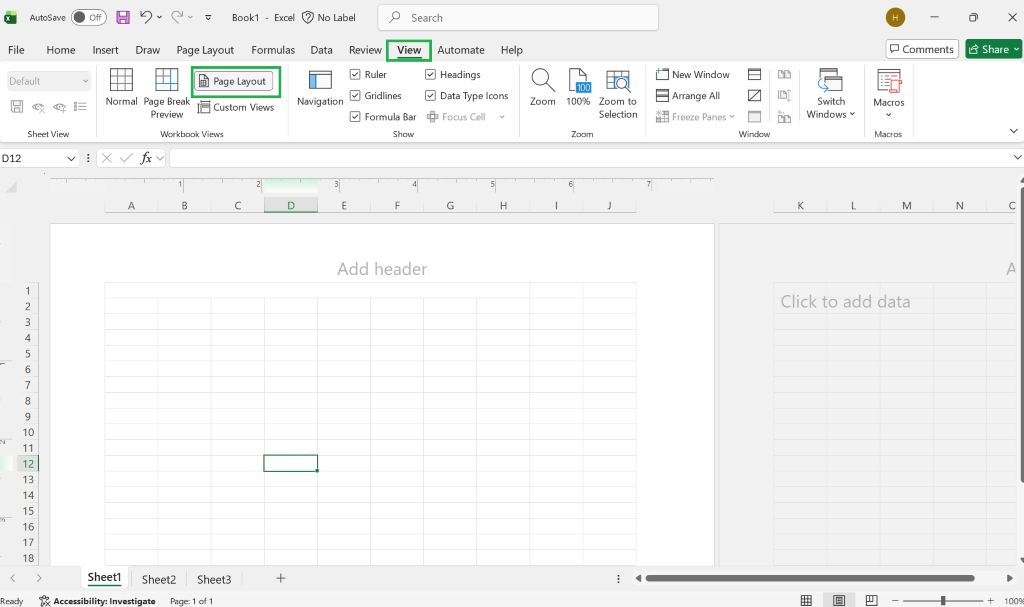Disable the Formula Bar checkbox
This screenshot has width=1024, height=607.
pyautogui.click(x=355, y=116)
